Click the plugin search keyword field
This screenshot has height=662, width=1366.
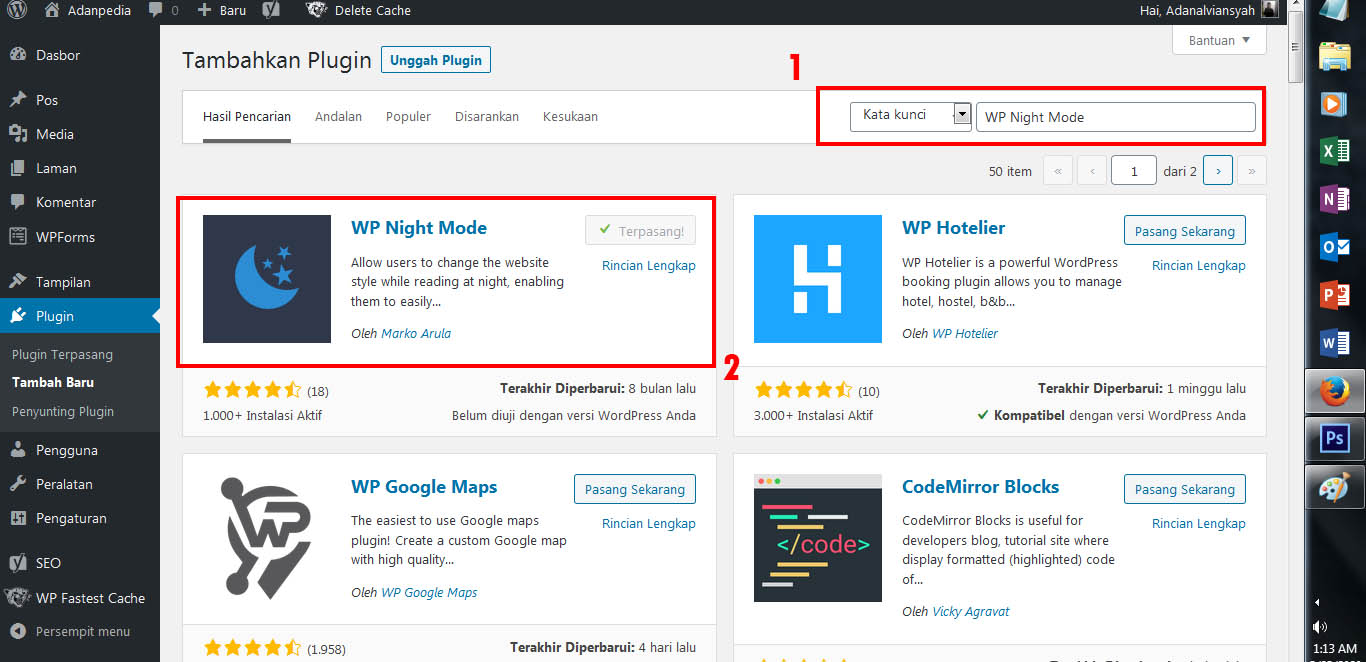pos(1114,117)
